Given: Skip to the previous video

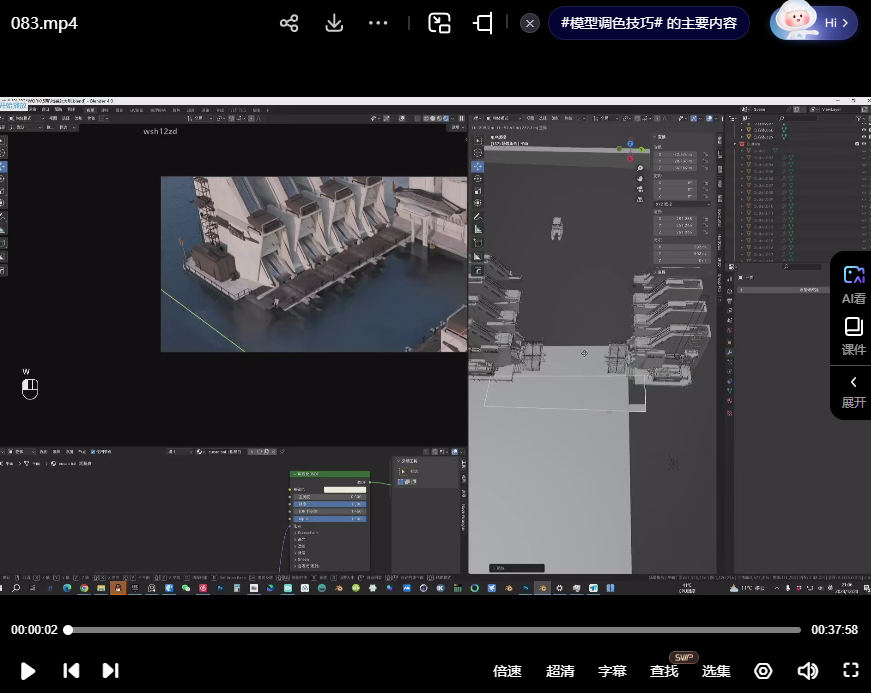Looking at the screenshot, I should (71, 671).
